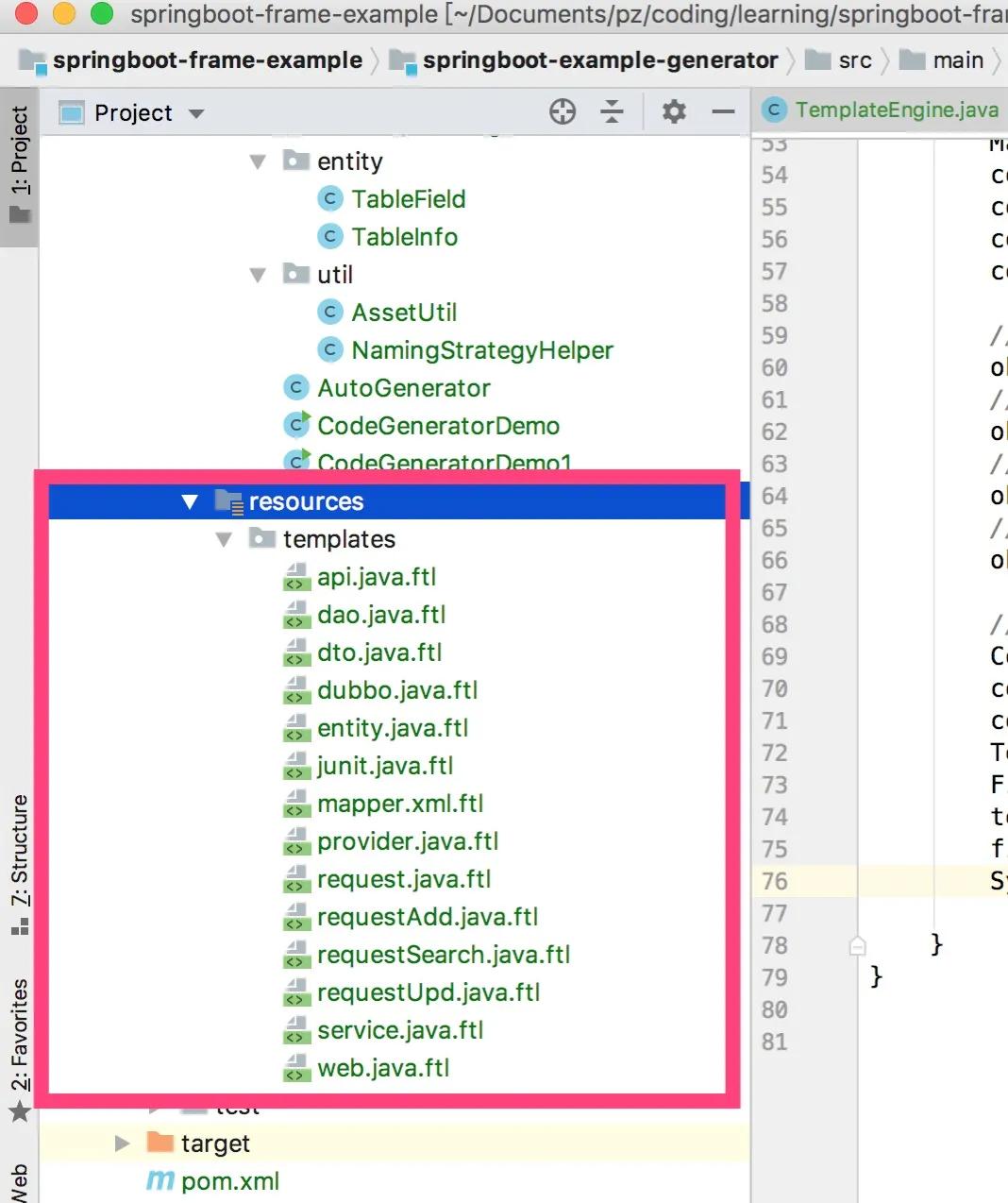Click the templates folder icon
This screenshot has height=1203, width=1008.
tap(262, 538)
